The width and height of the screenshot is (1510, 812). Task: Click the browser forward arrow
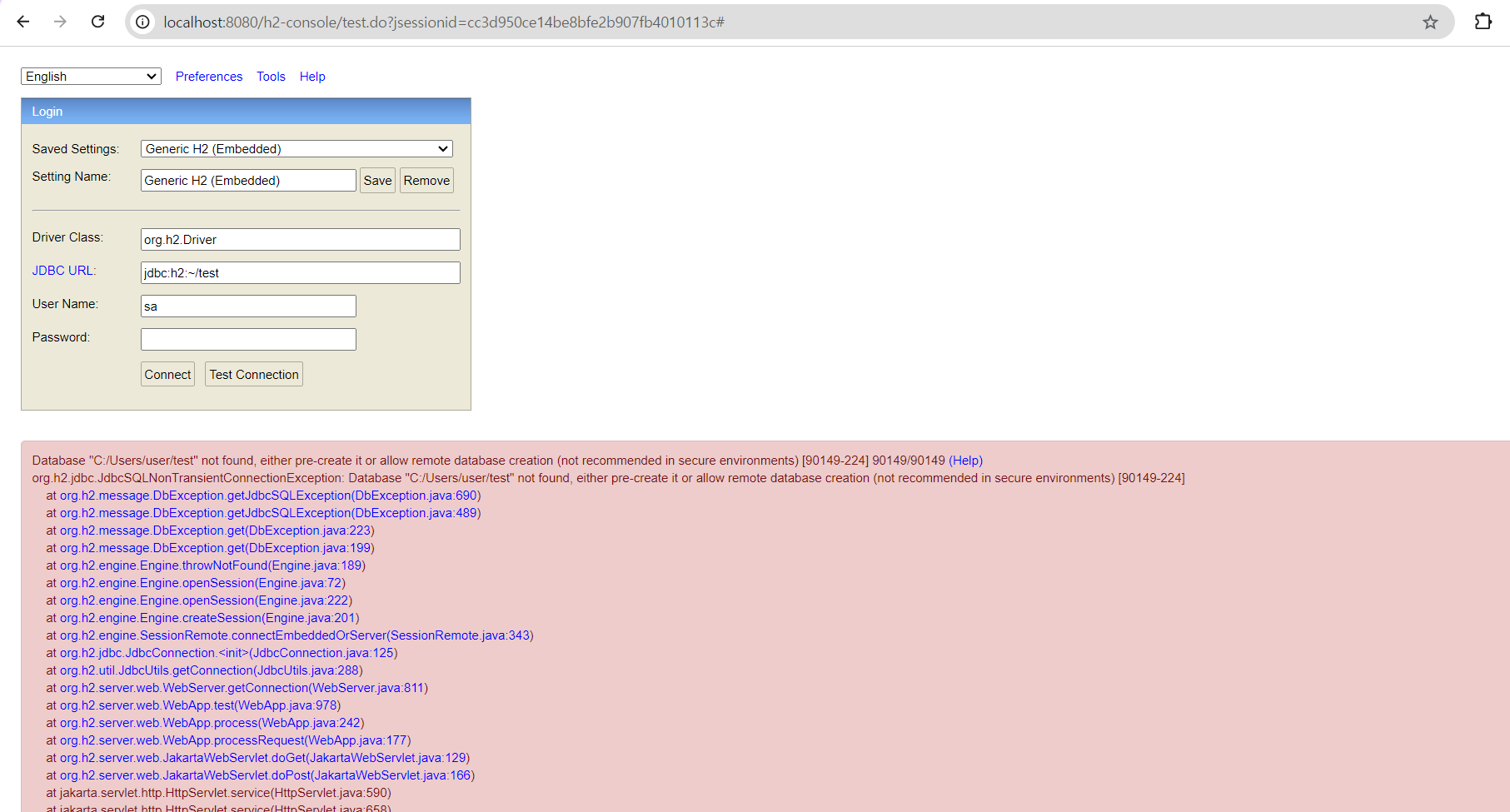(x=60, y=22)
